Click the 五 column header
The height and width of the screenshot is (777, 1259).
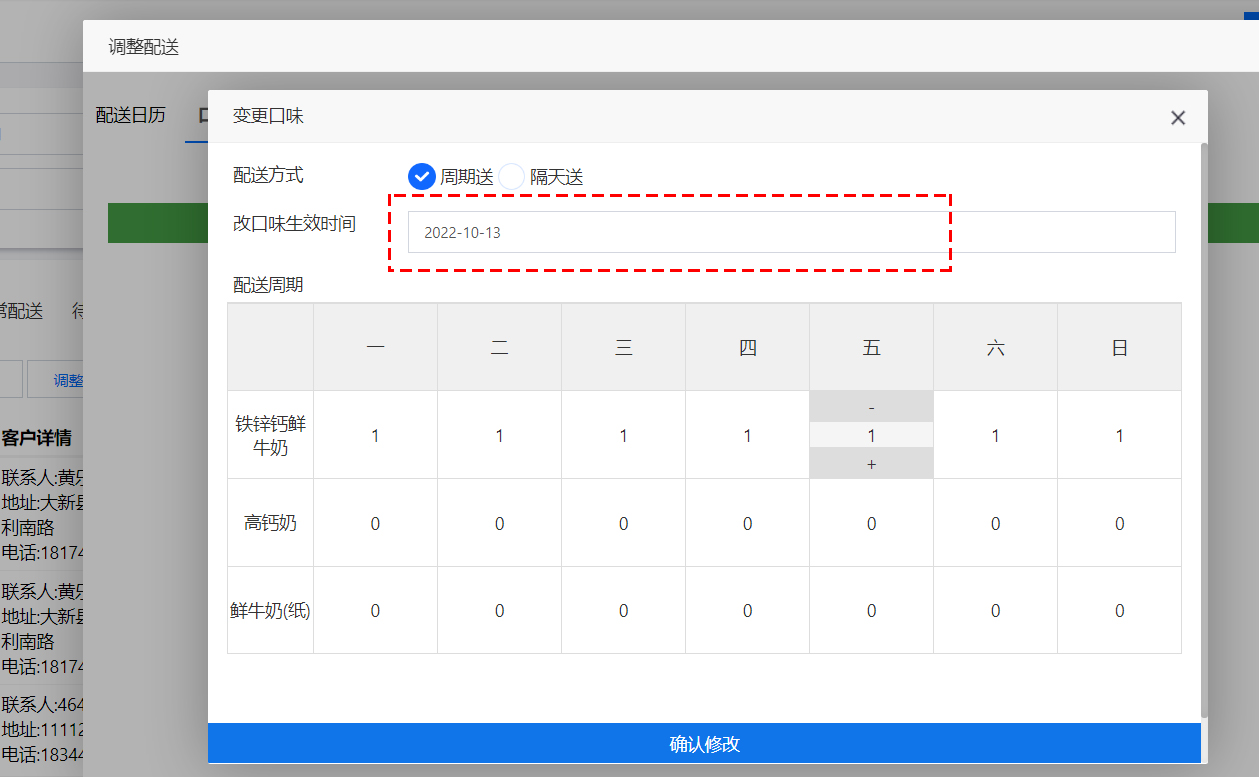[871, 348]
